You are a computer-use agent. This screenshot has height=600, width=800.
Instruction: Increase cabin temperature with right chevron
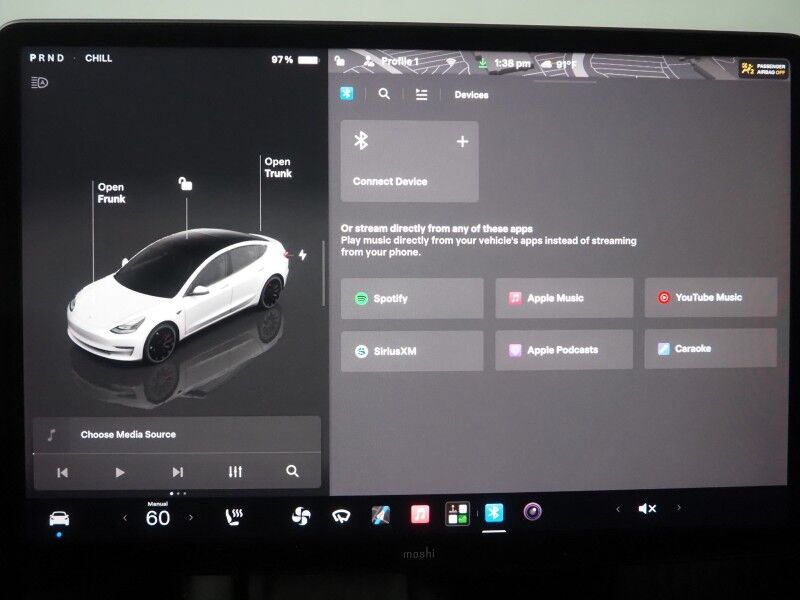click(191, 517)
